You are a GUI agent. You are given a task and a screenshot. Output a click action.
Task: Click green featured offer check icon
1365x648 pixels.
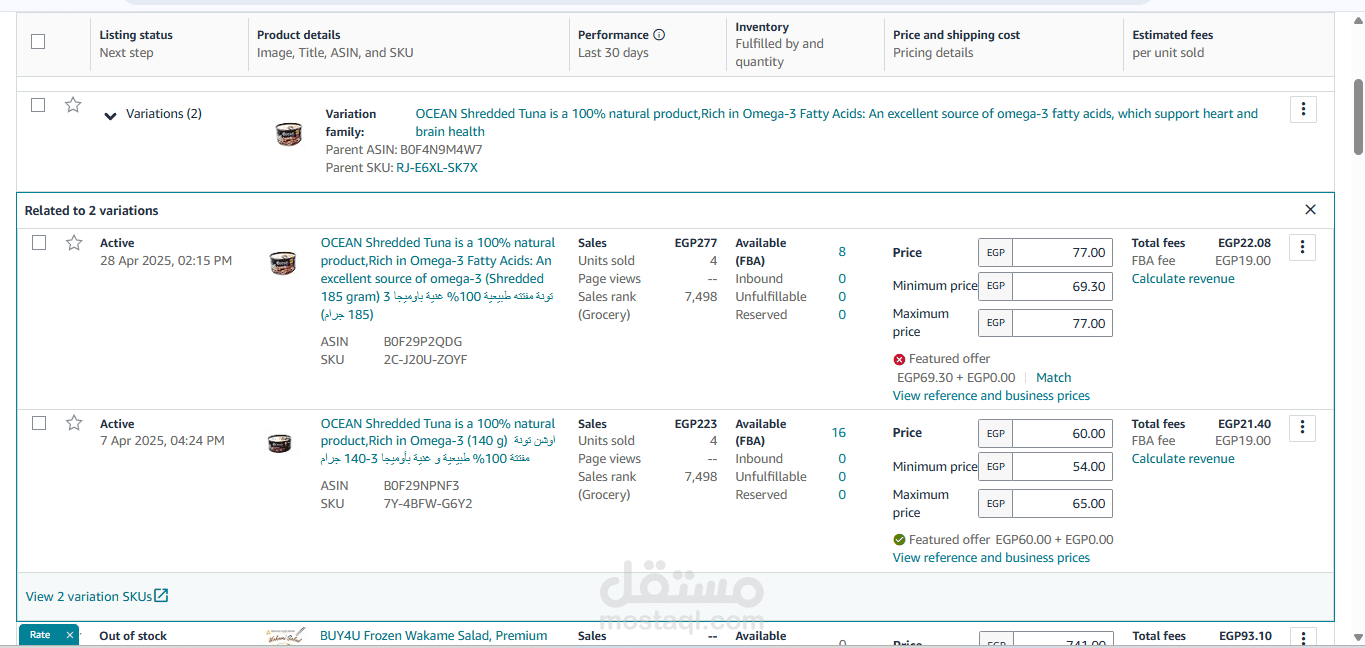point(899,540)
